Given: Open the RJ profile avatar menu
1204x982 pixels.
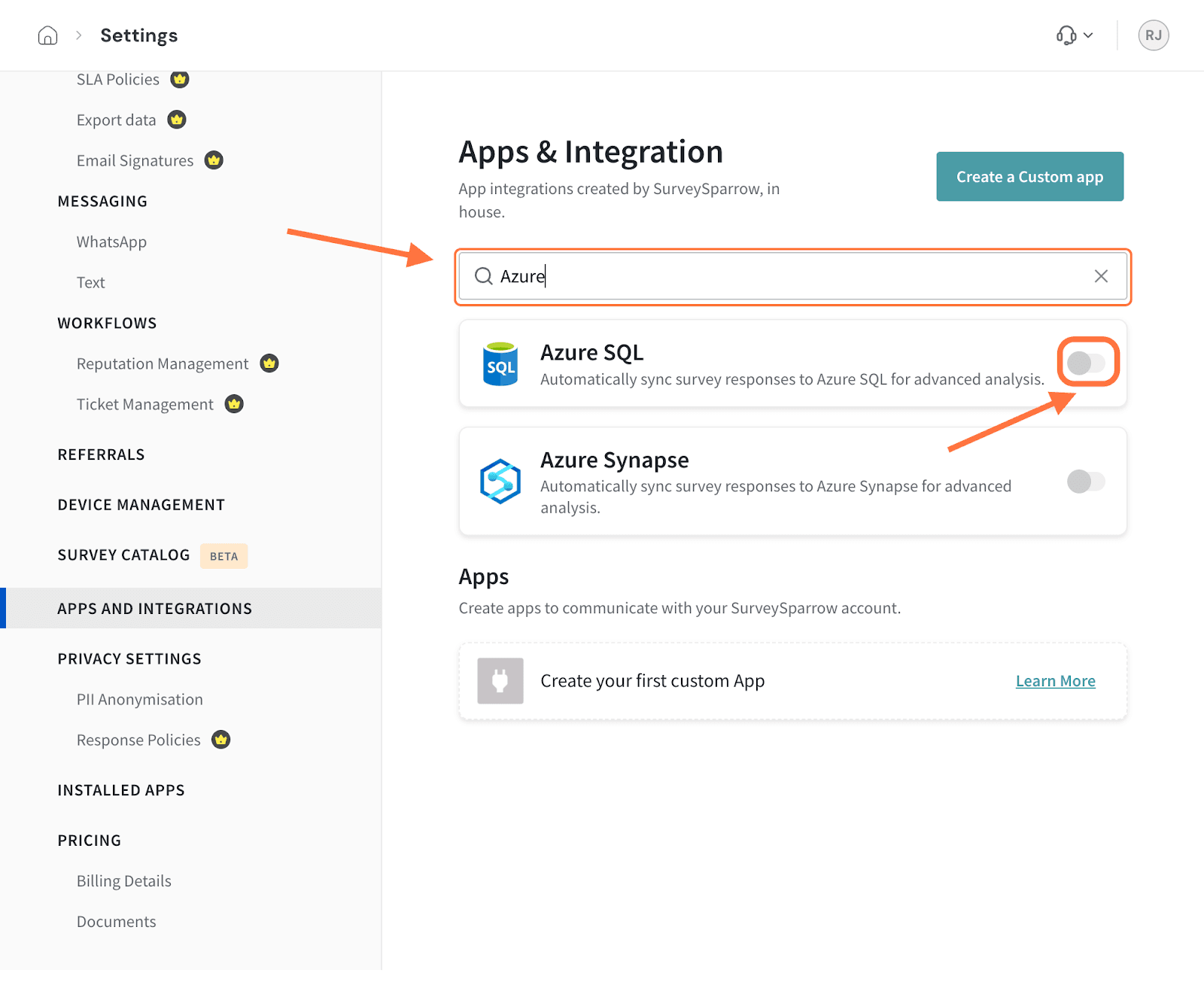Looking at the screenshot, I should click(1153, 35).
